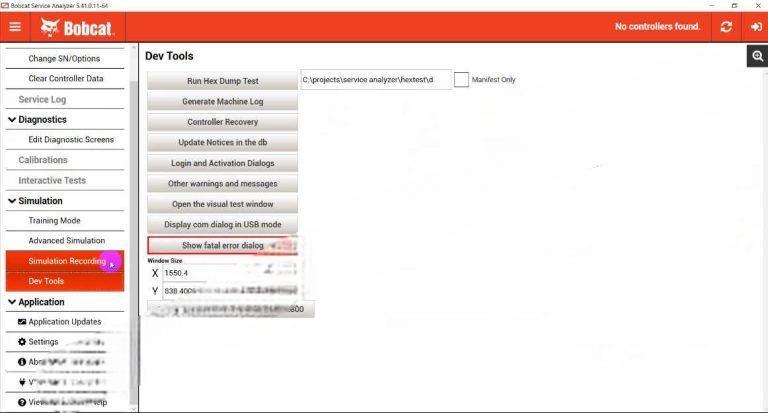Image resolution: width=768 pixels, height=413 pixels.
Task: Click Open the visual test window
Action: 222,204
